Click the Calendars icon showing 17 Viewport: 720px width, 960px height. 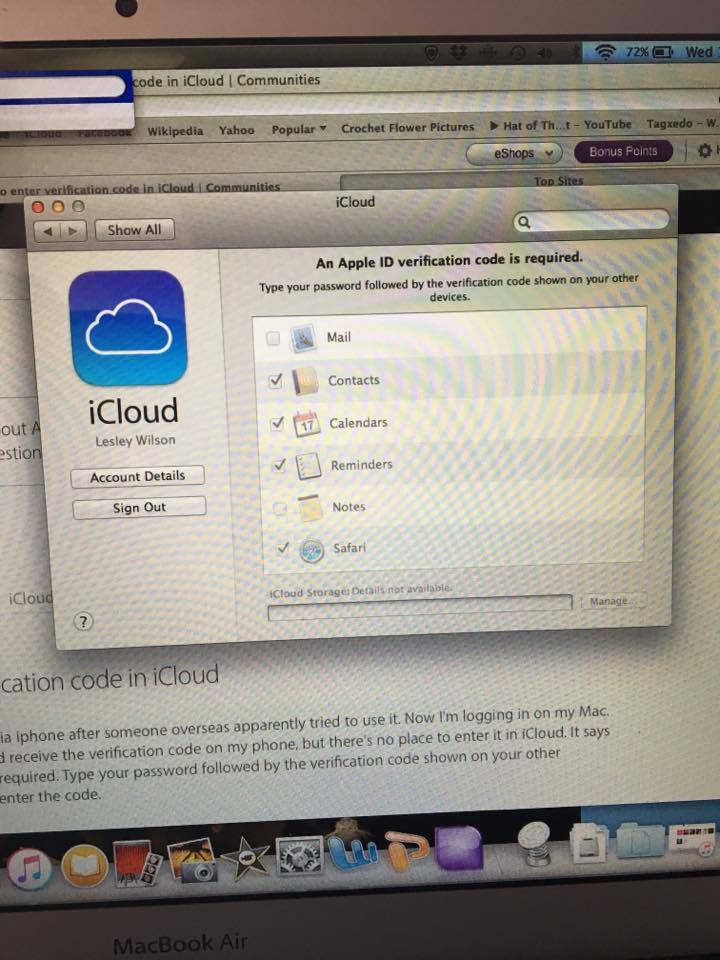pos(306,424)
